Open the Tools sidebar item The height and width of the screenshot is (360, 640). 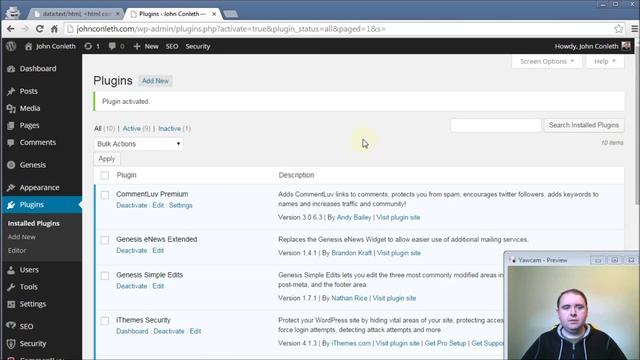coord(28,287)
